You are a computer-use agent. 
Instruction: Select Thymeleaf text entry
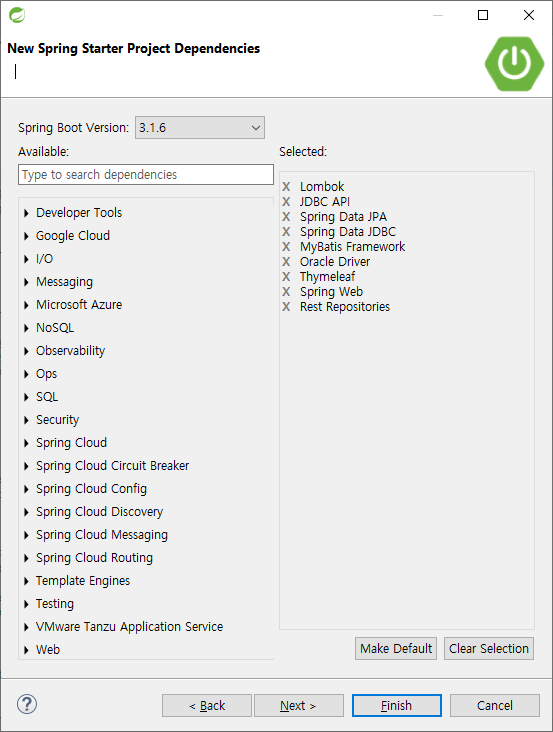[x=328, y=277]
